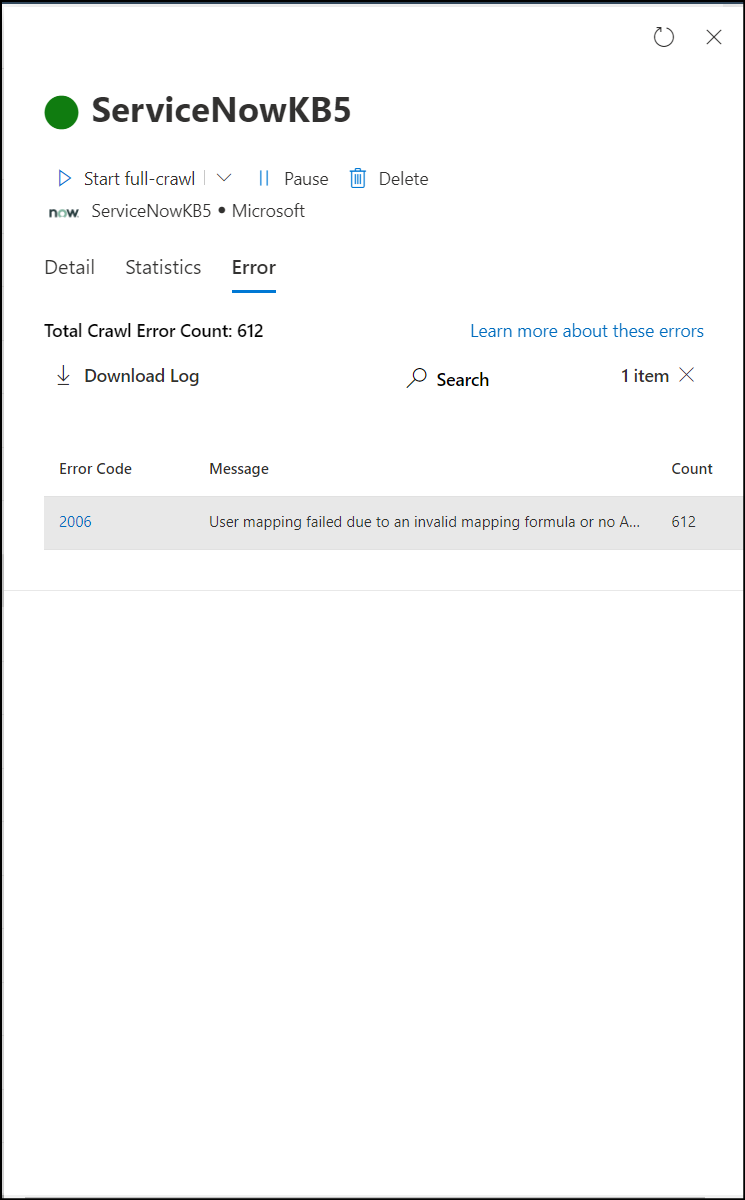Open the Statistics tab
The height and width of the screenshot is (1200, 745).
(163, 267)
